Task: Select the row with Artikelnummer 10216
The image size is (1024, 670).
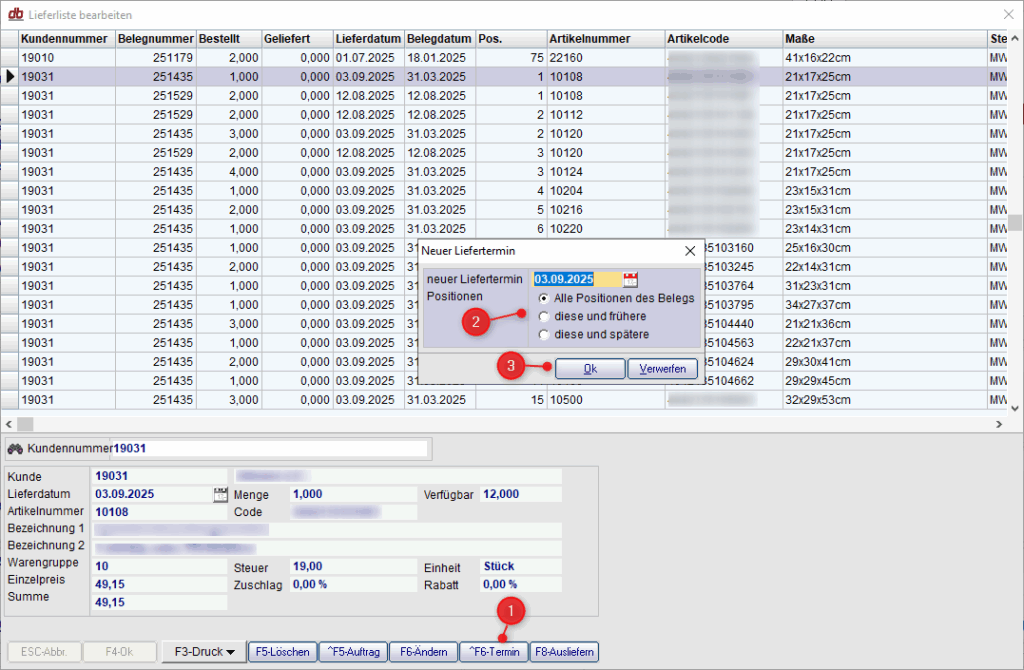Action: [503, 210]
